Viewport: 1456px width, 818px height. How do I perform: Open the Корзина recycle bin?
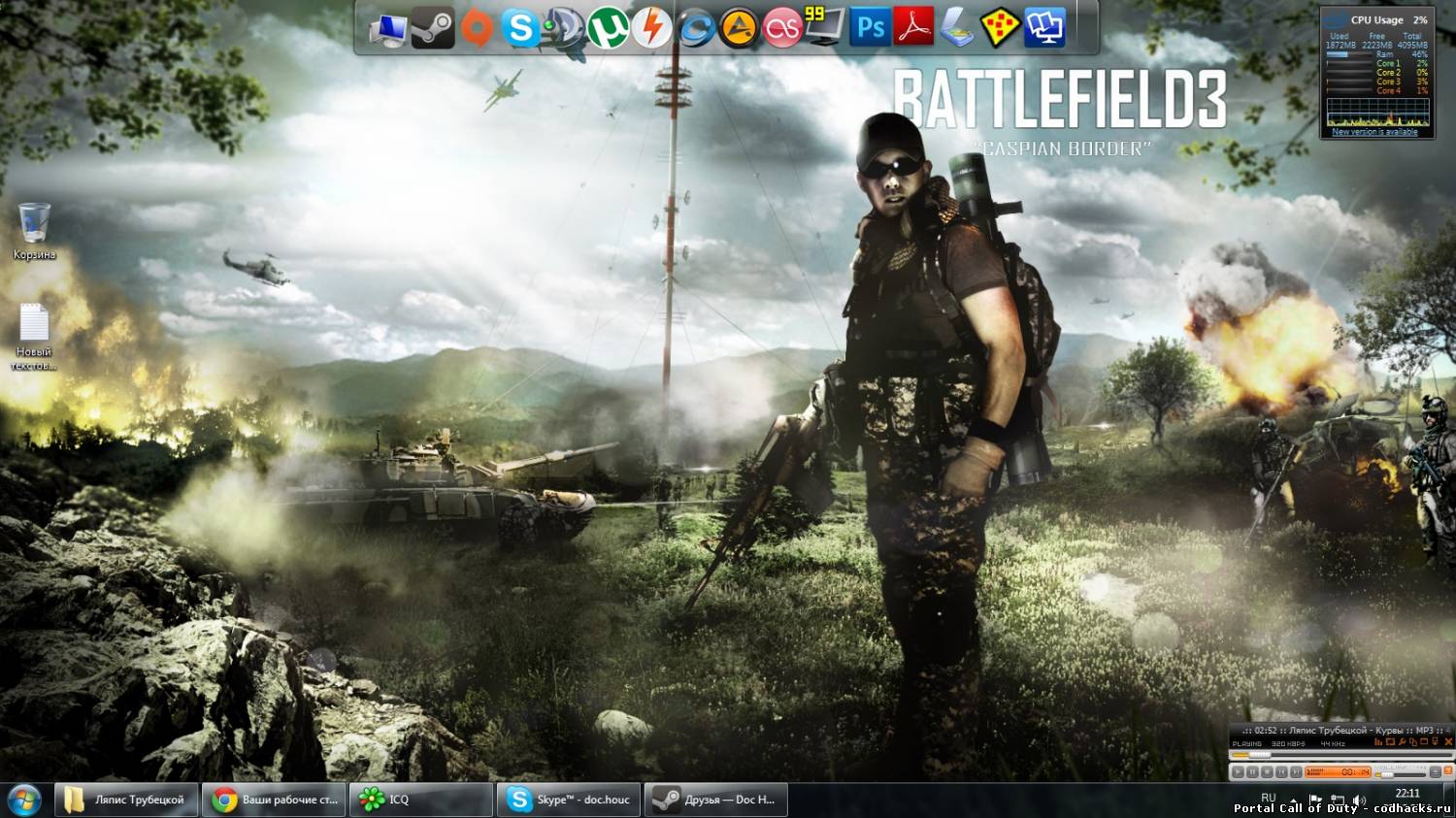point(34,231)
